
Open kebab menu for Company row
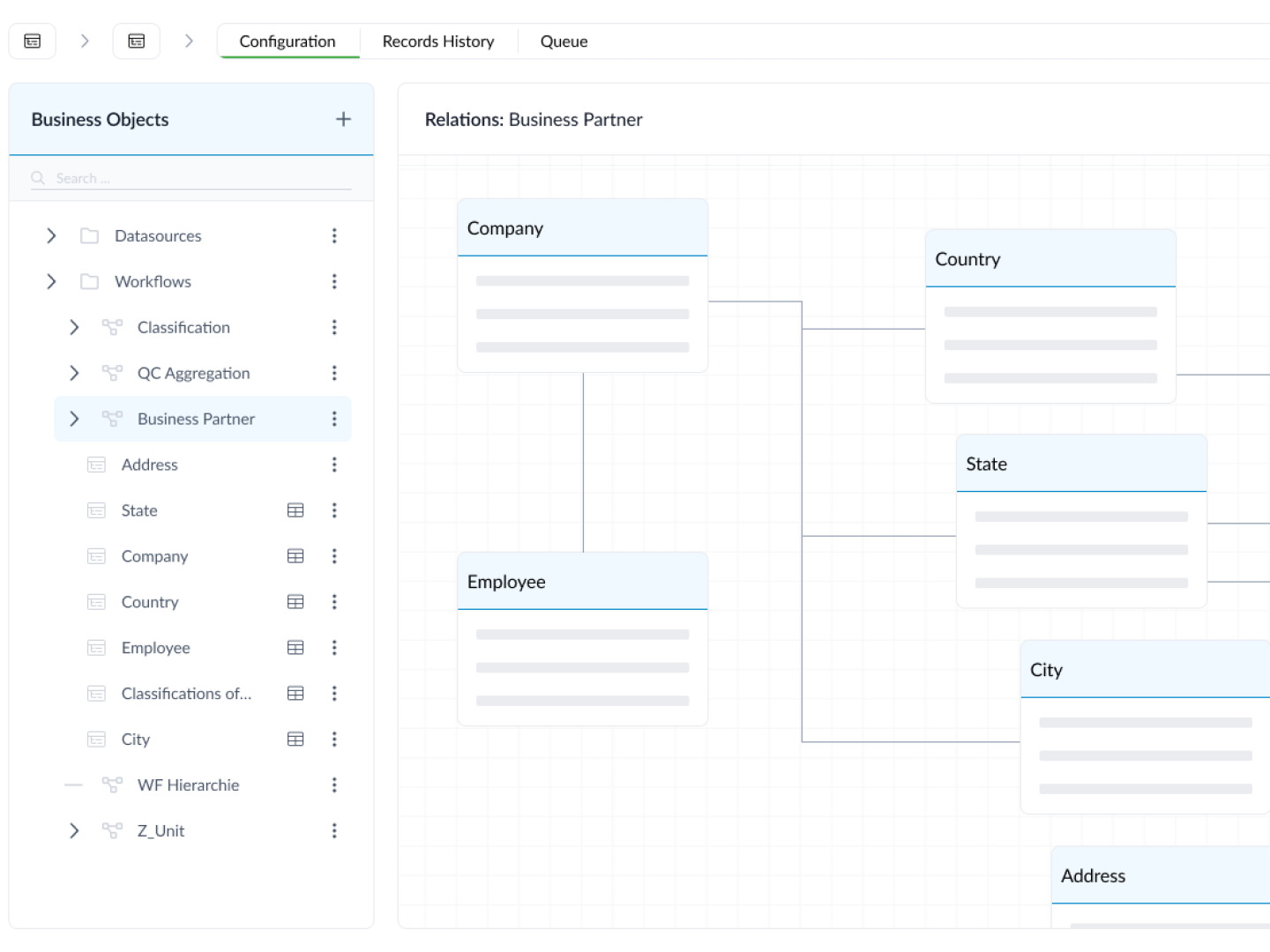(x=334, y=556)
